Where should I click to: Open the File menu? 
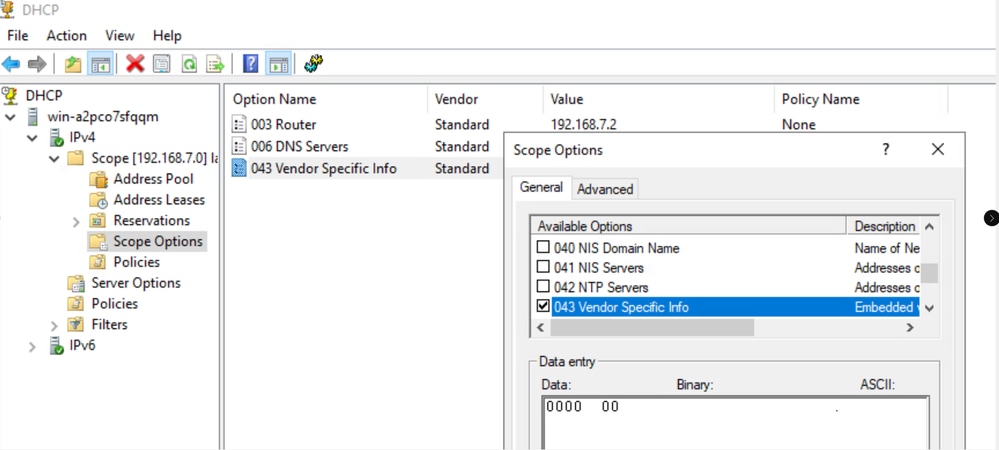click(18, 36)
